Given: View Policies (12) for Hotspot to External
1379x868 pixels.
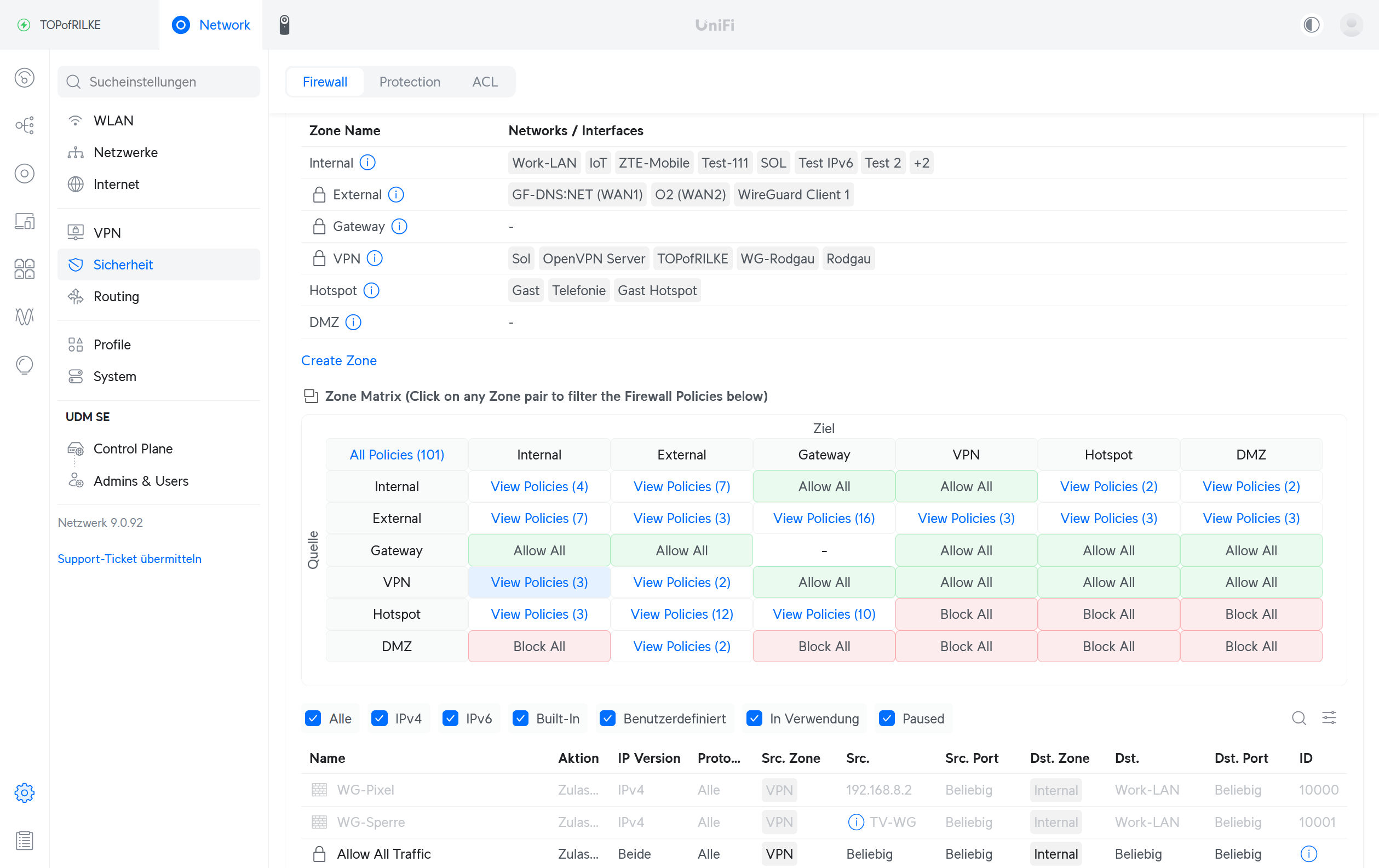Looking at the screenshot, I should pos(681,614).
